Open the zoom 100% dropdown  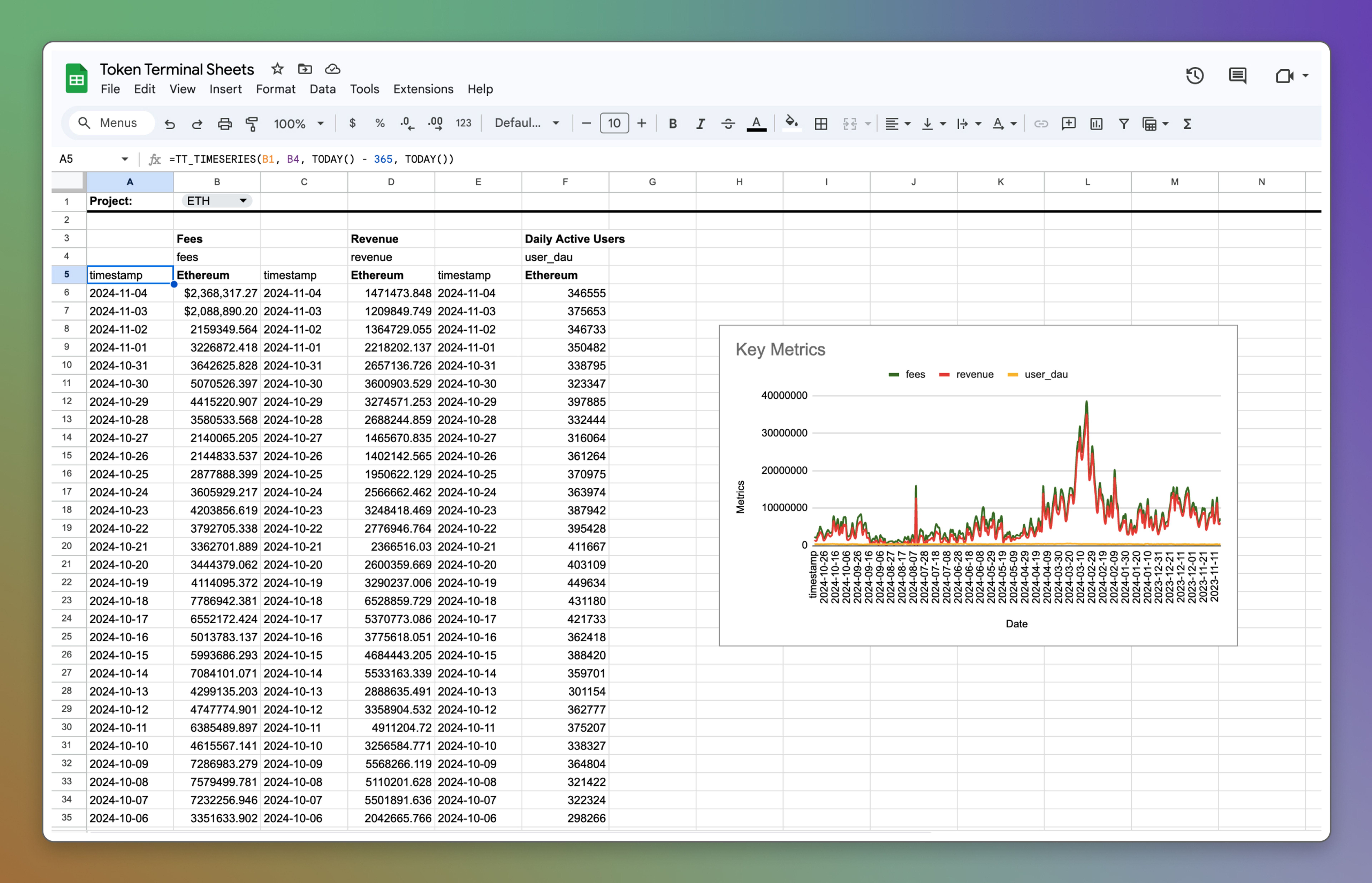pos(299,124)
